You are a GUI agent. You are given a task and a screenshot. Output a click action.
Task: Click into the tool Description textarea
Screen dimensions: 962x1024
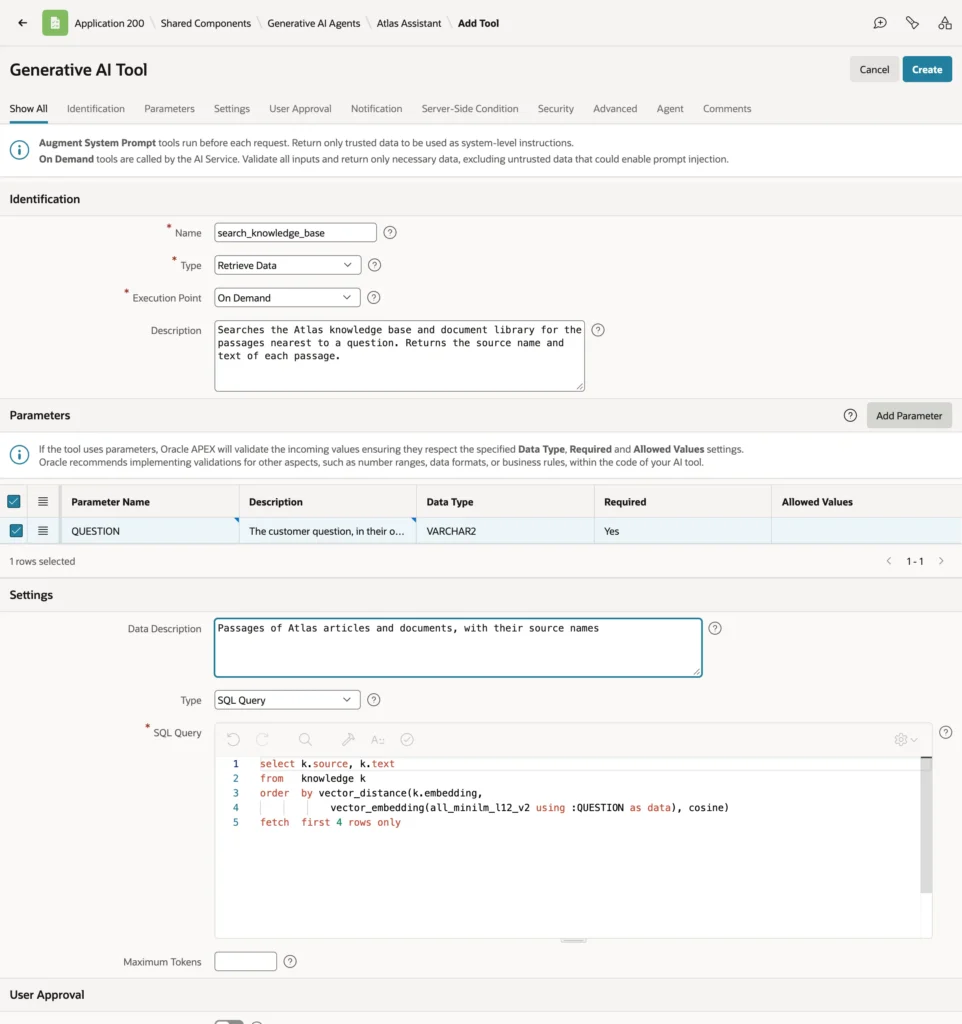click(x=399, y=356)
